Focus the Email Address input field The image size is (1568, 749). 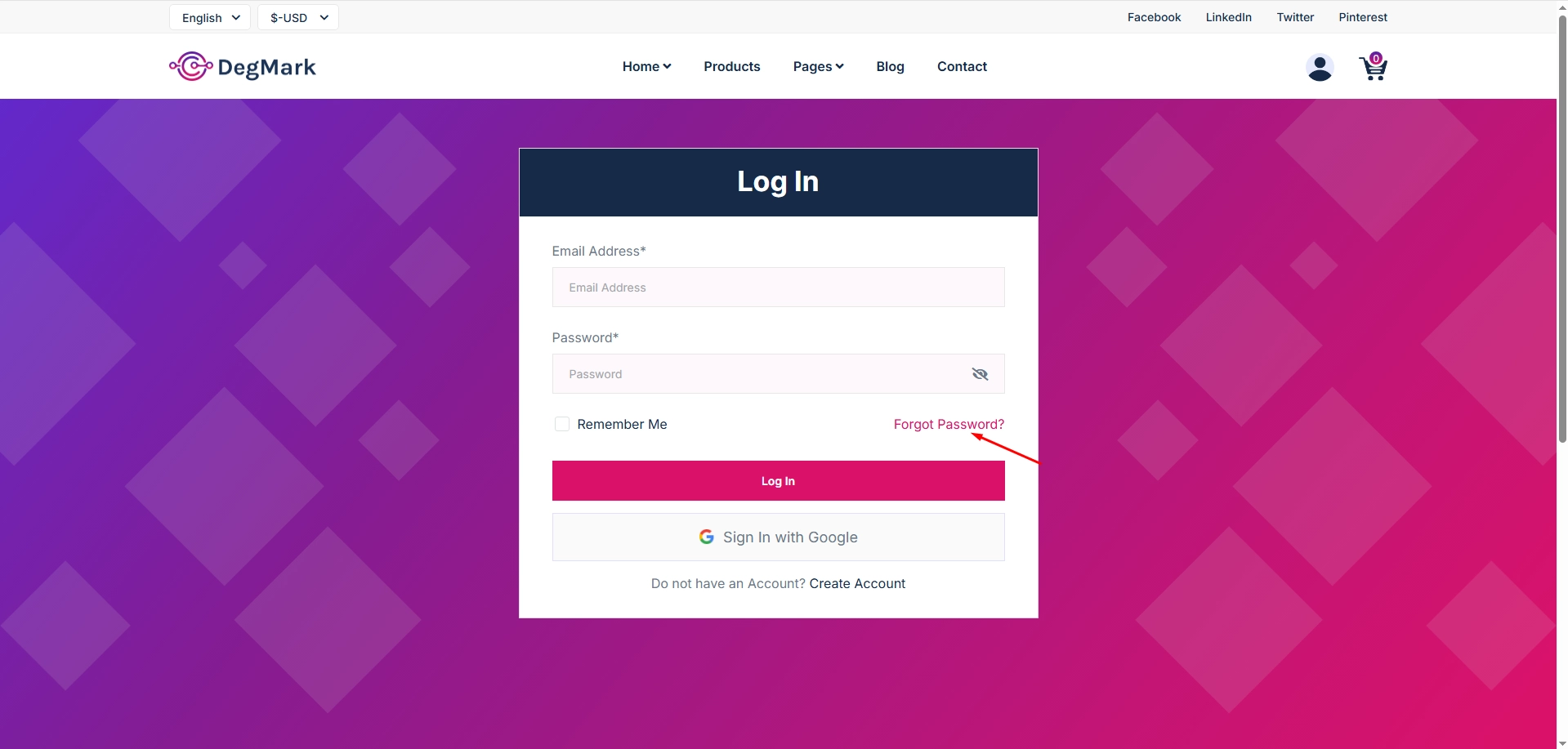pyautogui.click(x=778, y=288)
